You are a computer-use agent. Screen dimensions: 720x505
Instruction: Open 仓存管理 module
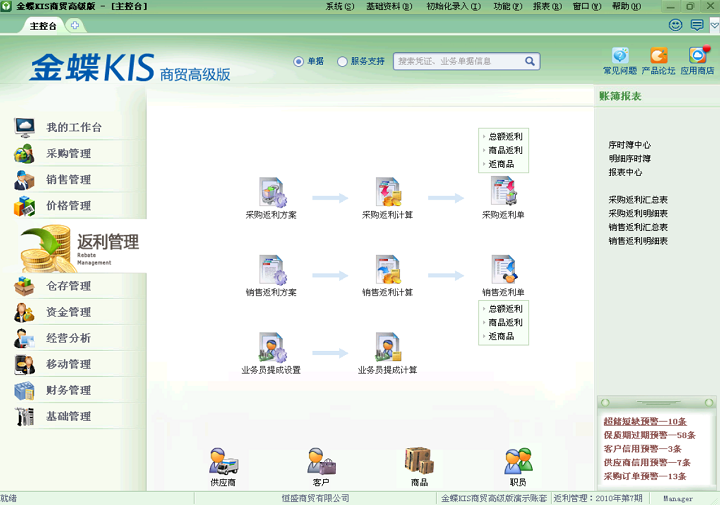coord(69,286)
